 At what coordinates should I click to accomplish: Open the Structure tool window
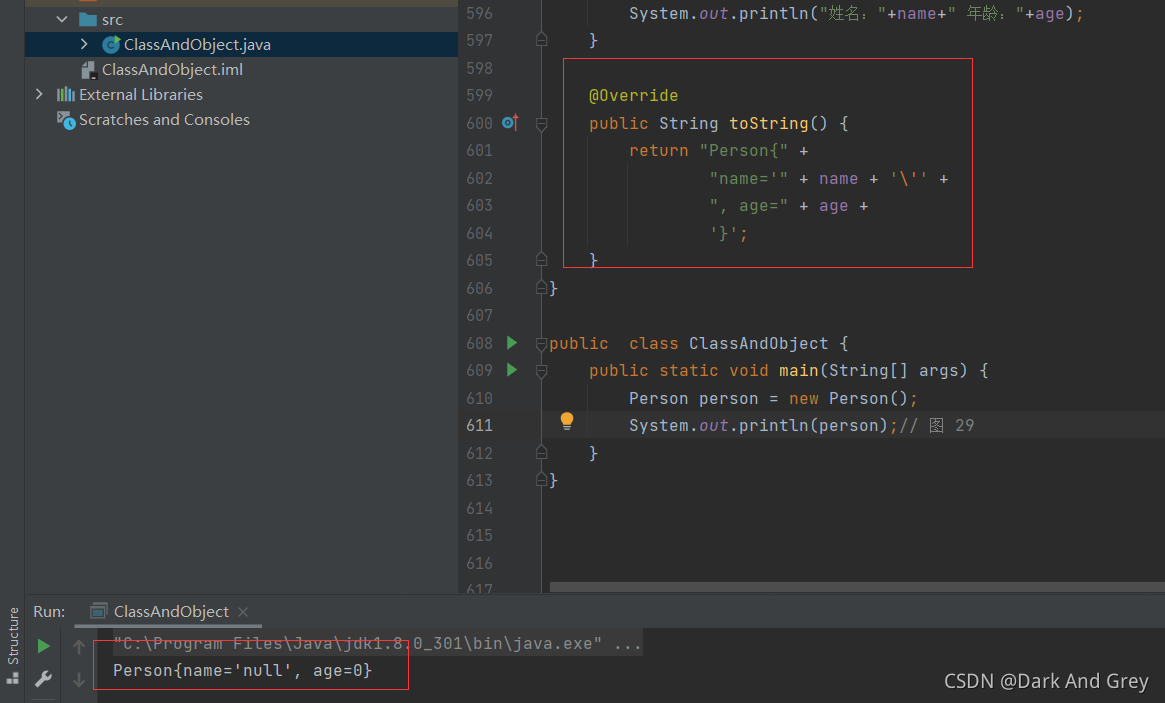pos(13,644)
